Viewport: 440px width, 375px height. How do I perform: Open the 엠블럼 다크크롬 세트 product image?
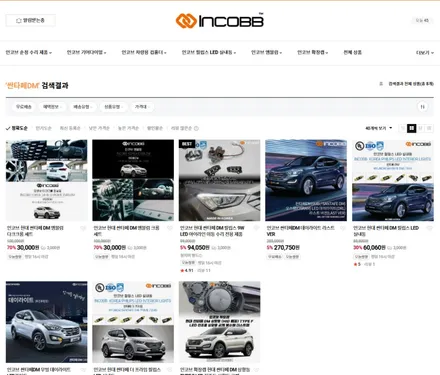coord(47,180)
